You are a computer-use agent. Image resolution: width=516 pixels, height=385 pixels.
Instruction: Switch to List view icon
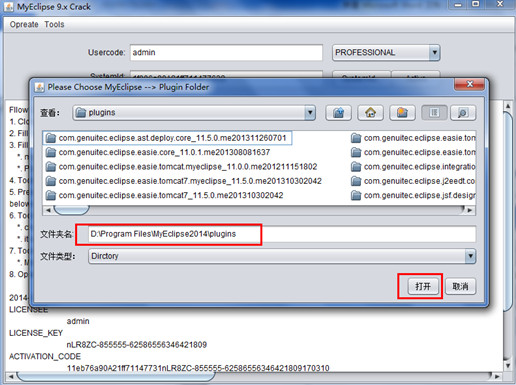(x=434, y=113)
